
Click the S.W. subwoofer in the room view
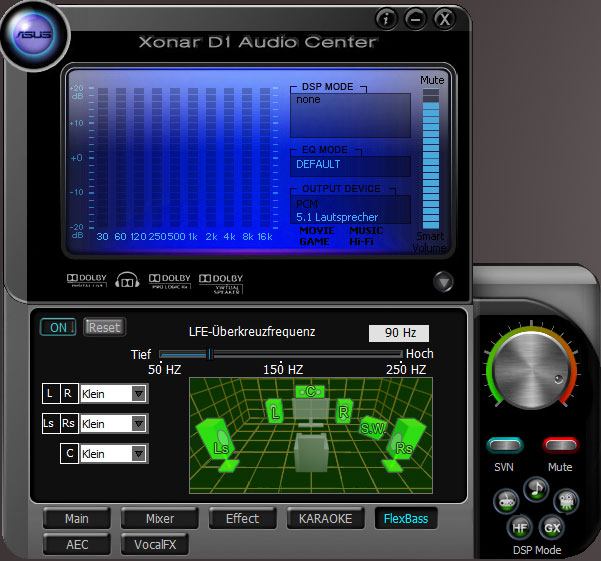(x=373, y=428)
